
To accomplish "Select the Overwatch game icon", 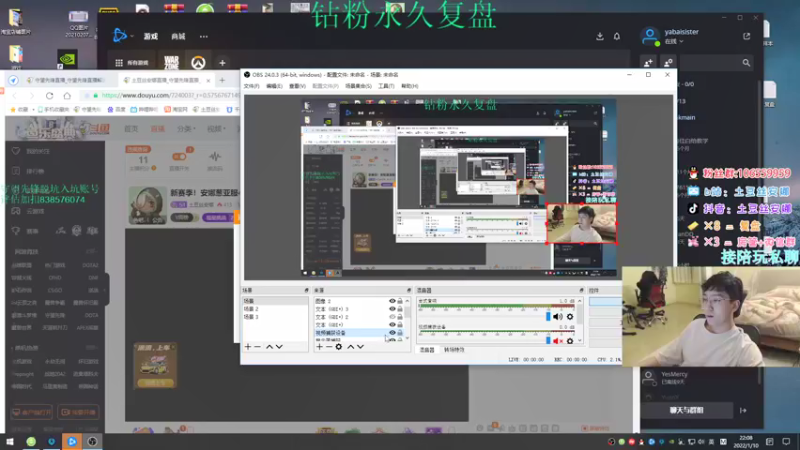I will click(x=198, y=63).
